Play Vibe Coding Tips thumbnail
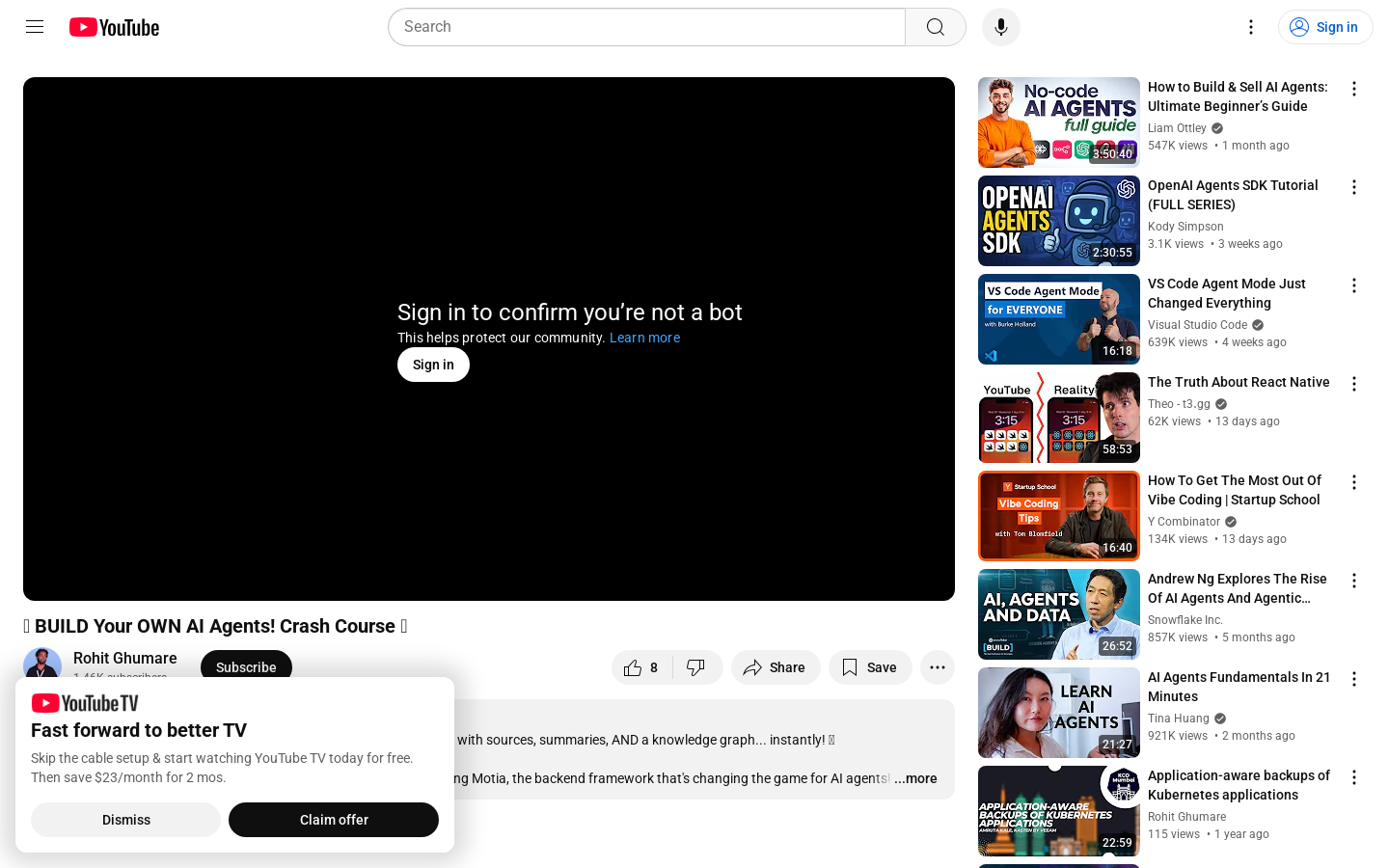This screenshot has height=868, width=1389. [x=1059, y=516]
